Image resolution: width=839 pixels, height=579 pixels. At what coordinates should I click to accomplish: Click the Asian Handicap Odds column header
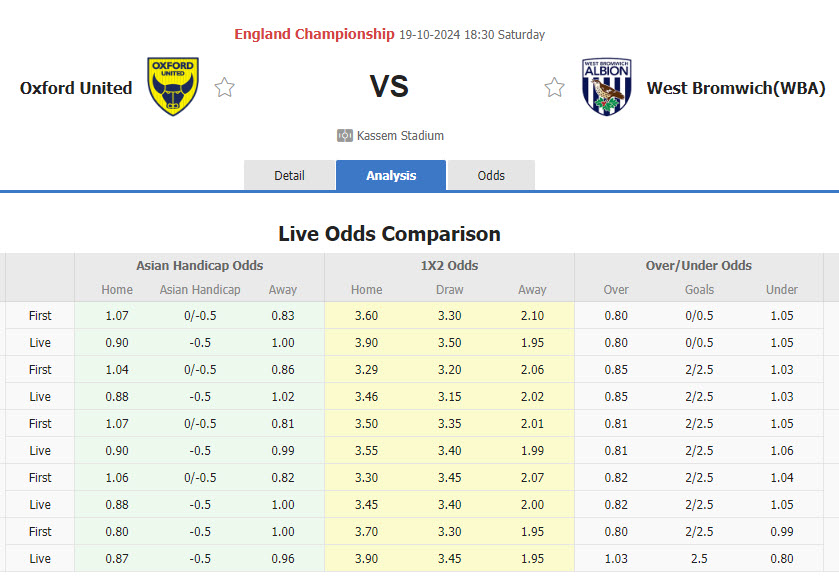tap(198, 266)
